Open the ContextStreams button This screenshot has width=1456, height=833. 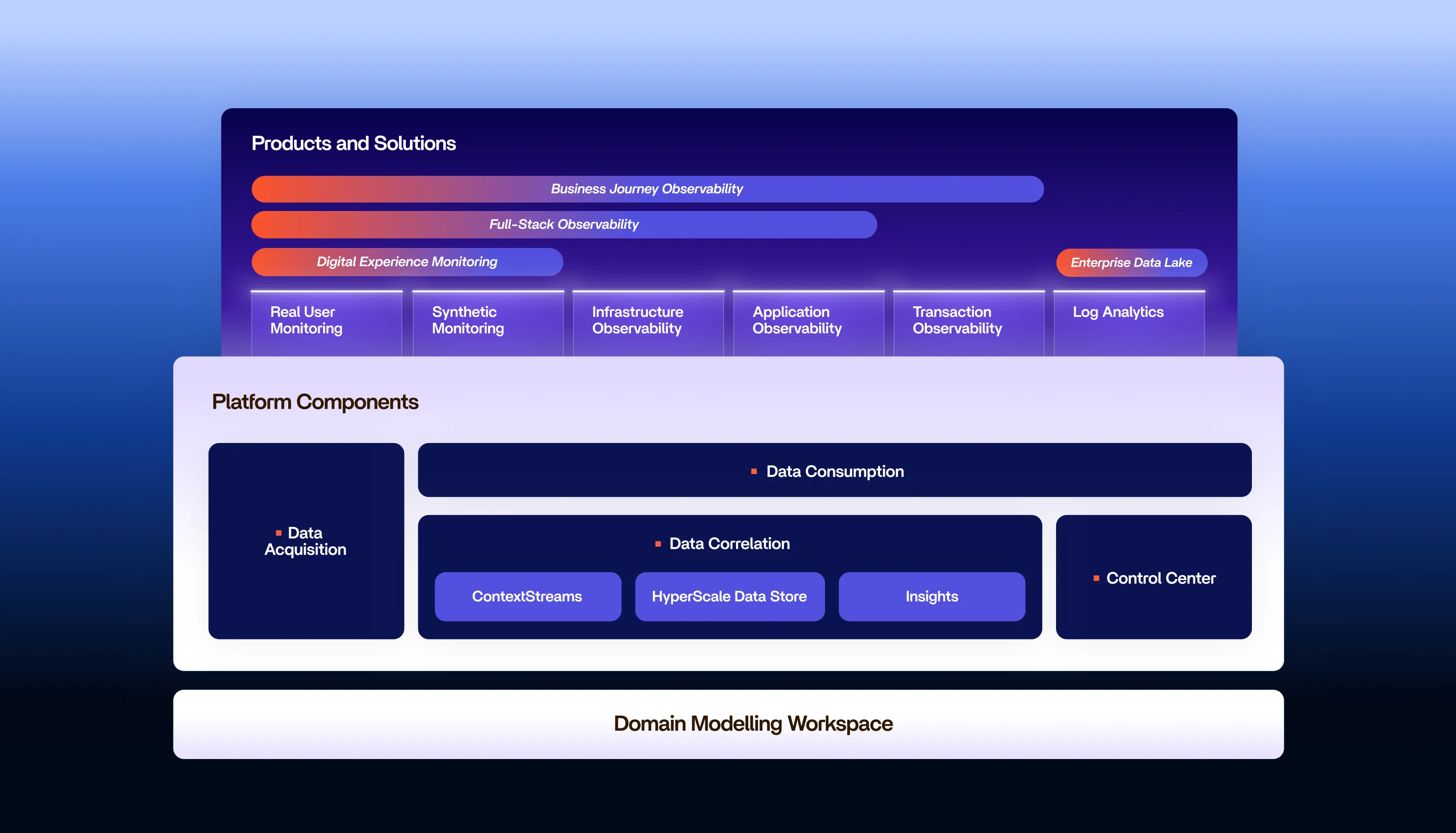(527, 596)
